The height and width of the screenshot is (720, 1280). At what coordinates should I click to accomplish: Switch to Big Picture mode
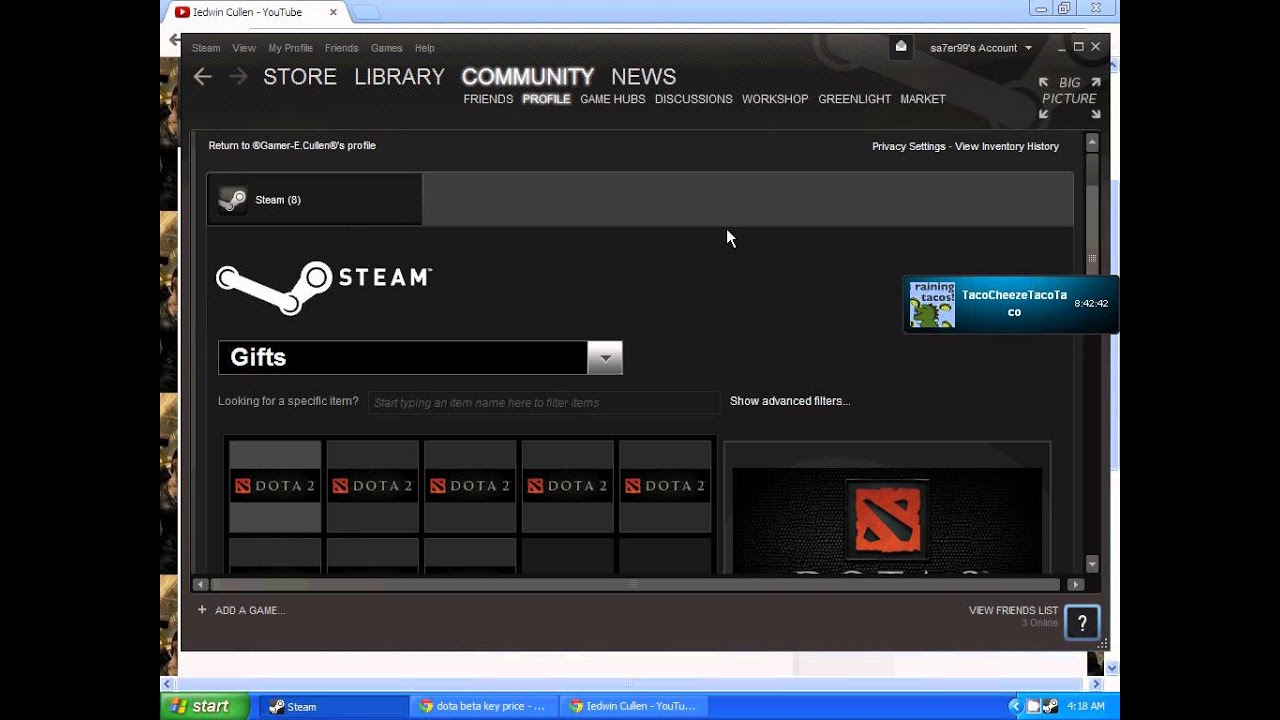tap(1069, 98)
